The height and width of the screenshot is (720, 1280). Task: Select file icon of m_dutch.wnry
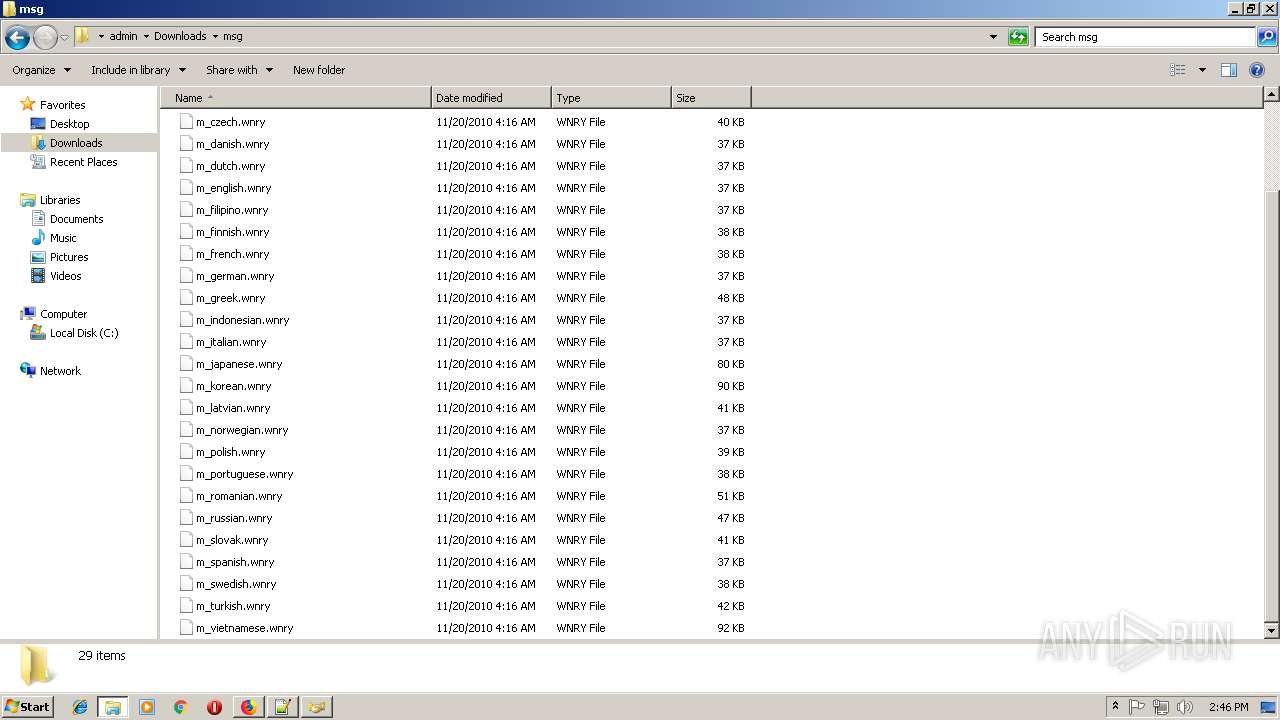[185, 166]
